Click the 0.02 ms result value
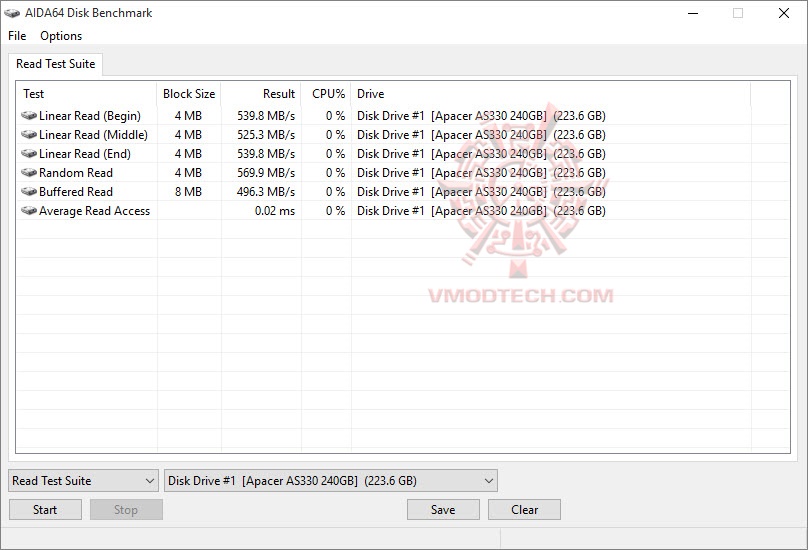This screenshot has width=808, height=550. (275, 211)
